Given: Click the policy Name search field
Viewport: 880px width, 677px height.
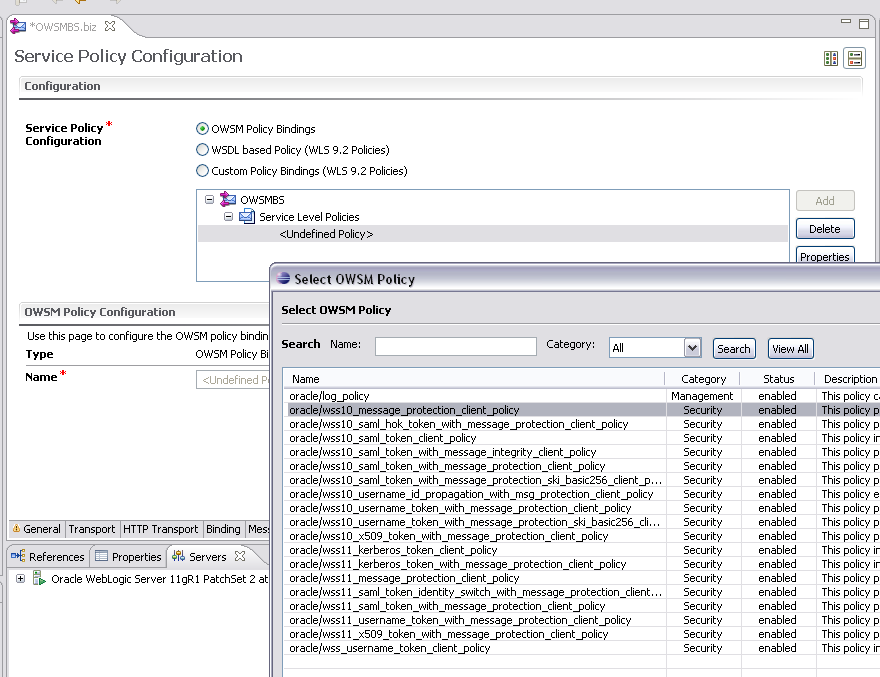Looking at the screenshot, I should (455, 347).
